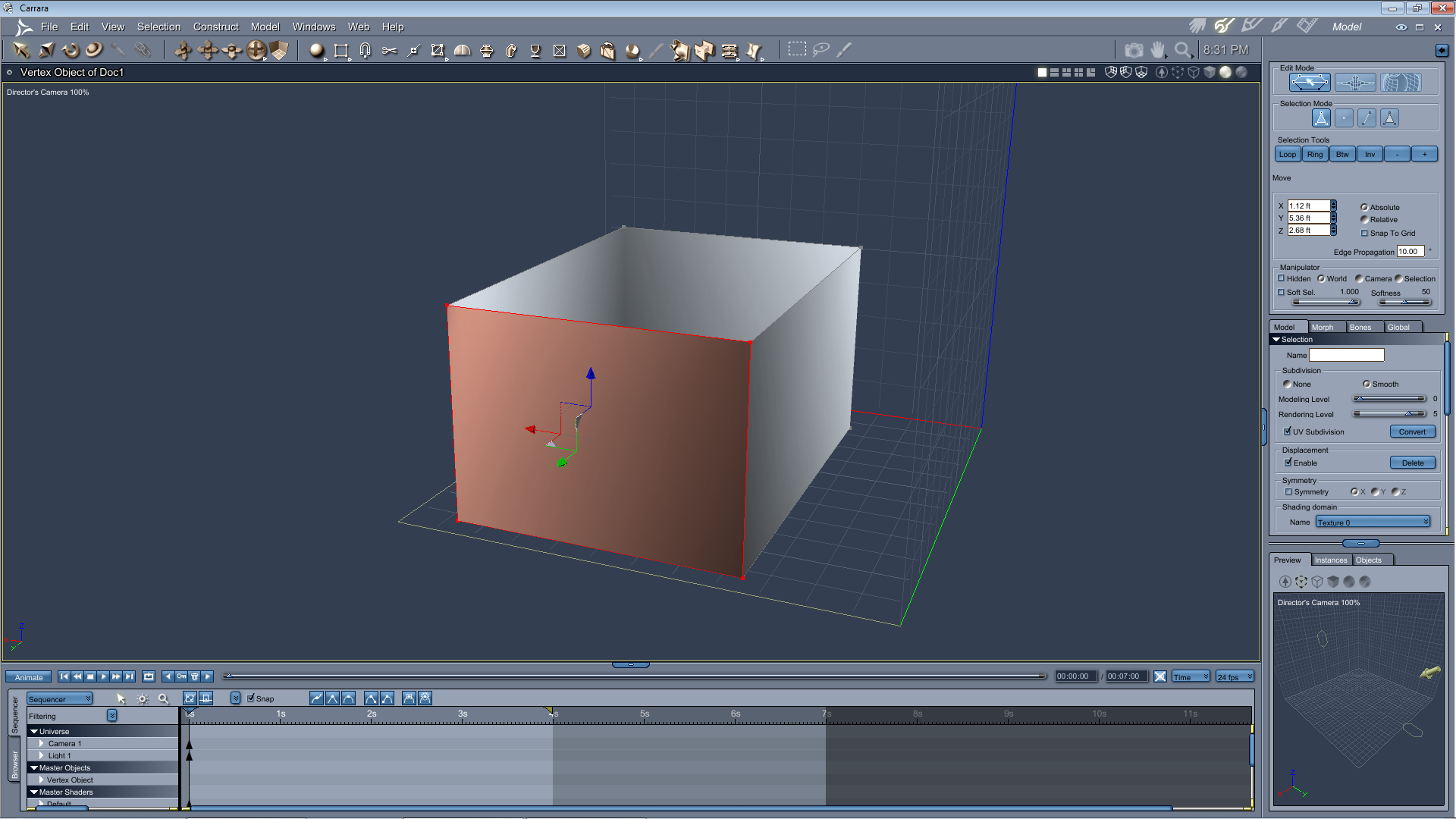Click the scissors cut tool icon
1456x819 pixels.
pyautogui.click(x=389, y=50)
